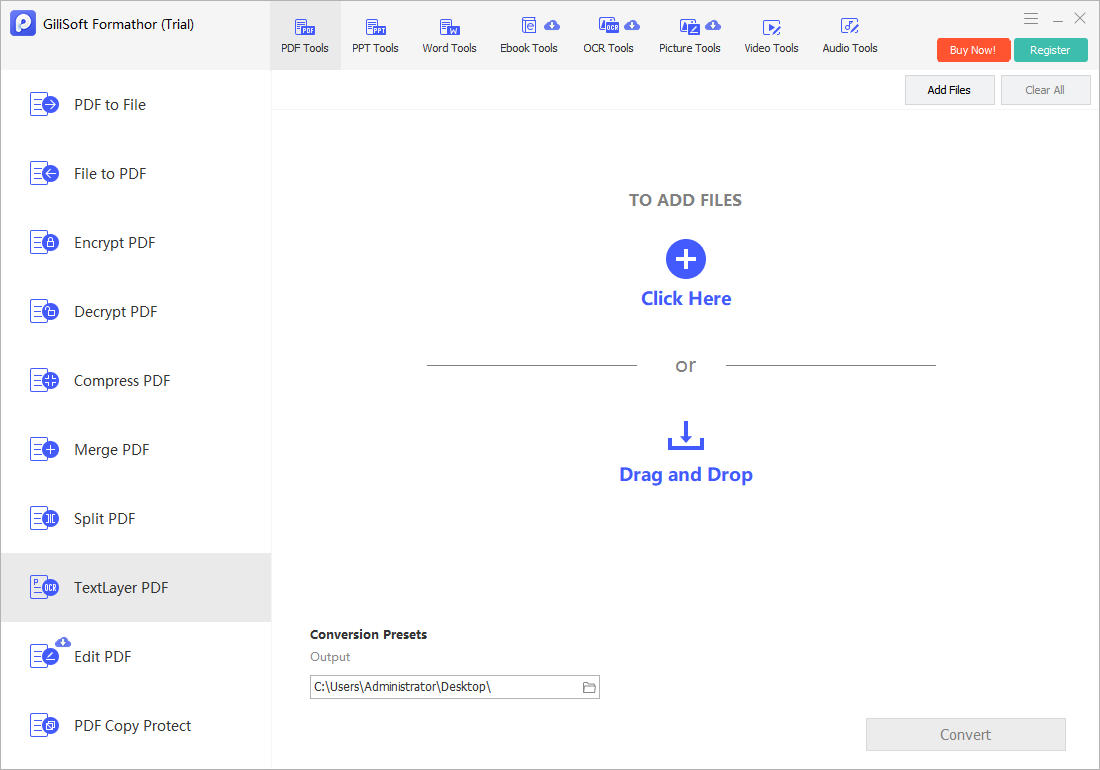Open the Ebook Tools tab
Screen dimensions: 1100x770
[x=529, y=36]
